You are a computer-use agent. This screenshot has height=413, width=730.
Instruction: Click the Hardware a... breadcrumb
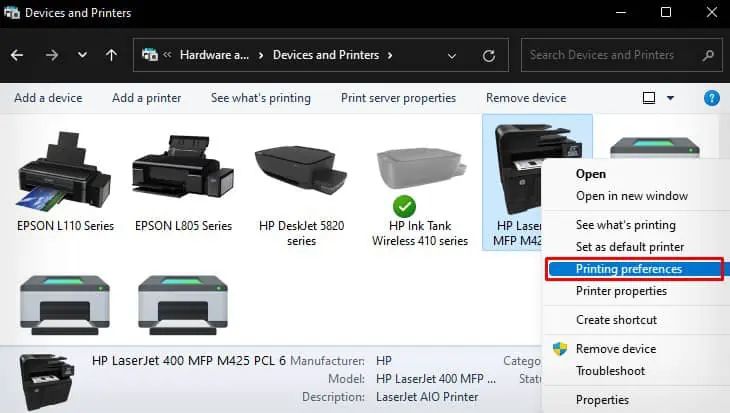point(214,55)
